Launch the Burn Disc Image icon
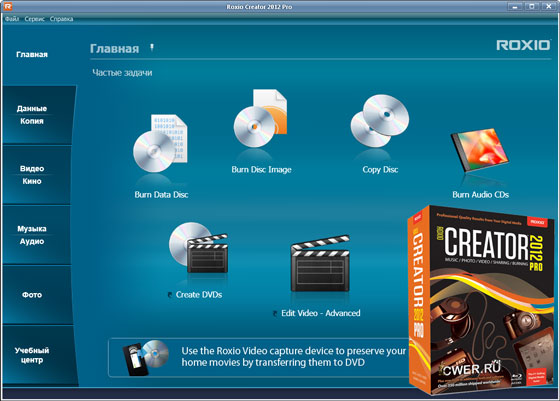 point(260,119)
